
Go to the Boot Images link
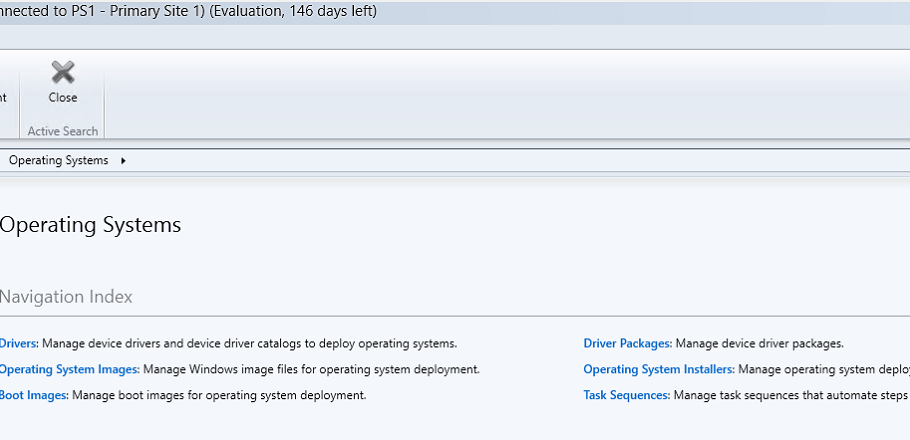point(33,395)
